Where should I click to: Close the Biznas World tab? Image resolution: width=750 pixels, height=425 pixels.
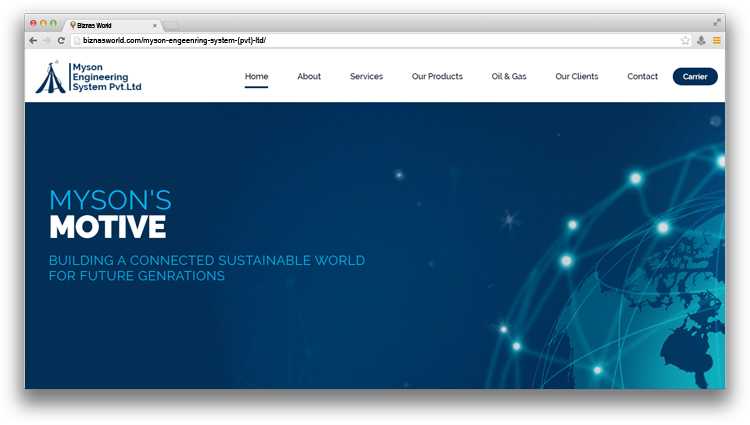click(154, 25)
